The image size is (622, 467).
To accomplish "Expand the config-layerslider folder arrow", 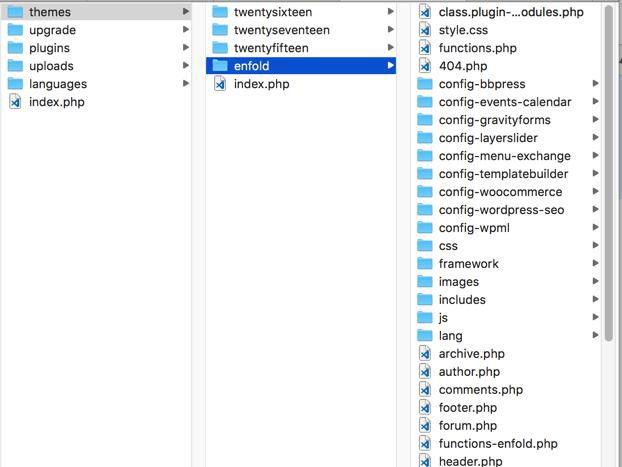I will point(595,137).
